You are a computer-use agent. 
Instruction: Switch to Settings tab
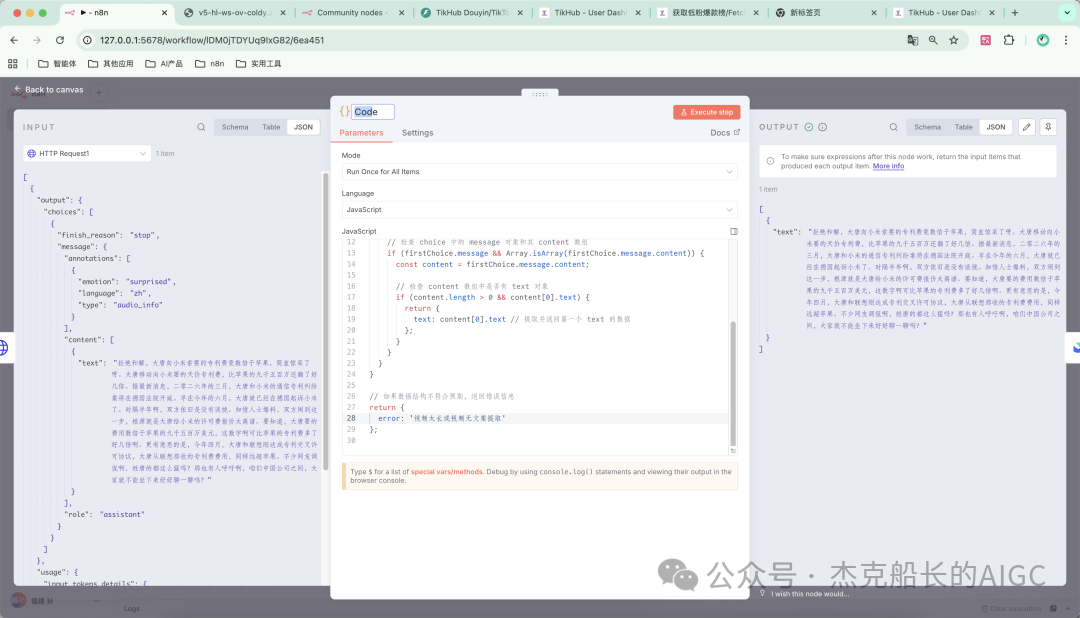417,133
